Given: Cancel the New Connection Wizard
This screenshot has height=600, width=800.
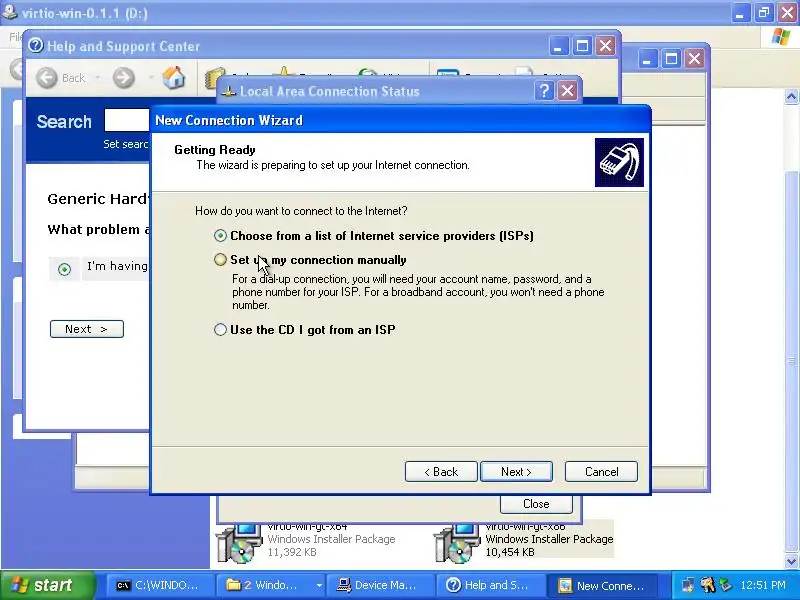Looking at the screenshot, I should [x=602, y=472].
